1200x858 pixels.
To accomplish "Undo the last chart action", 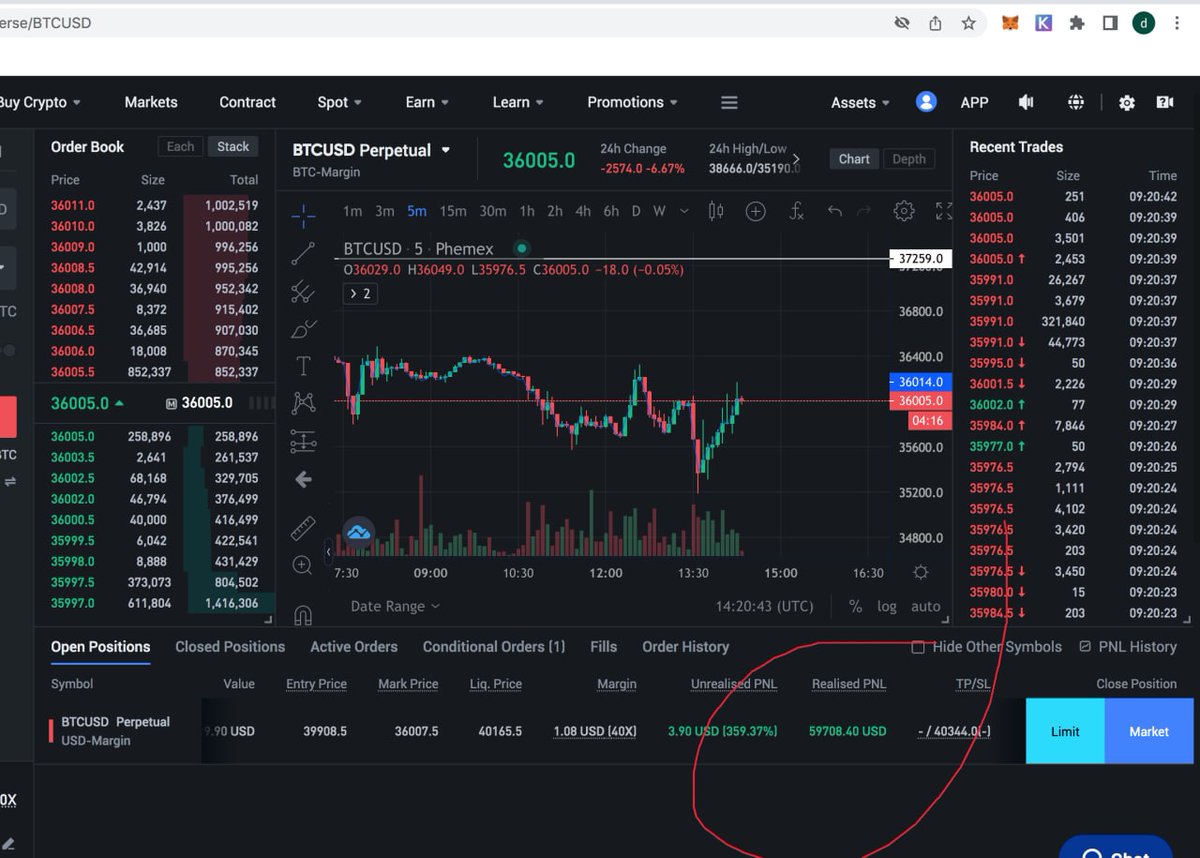I will [835, 211].
